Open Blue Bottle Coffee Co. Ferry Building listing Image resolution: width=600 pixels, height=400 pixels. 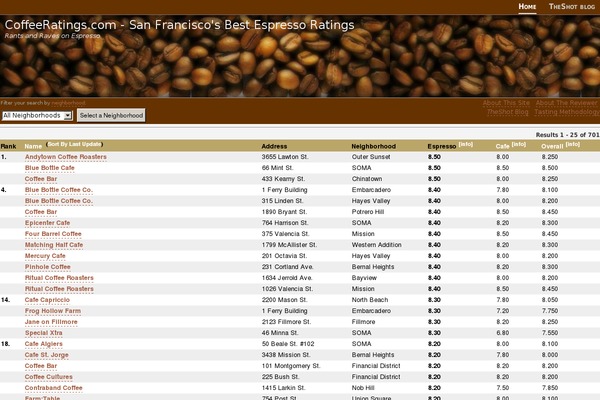(59, 190)
